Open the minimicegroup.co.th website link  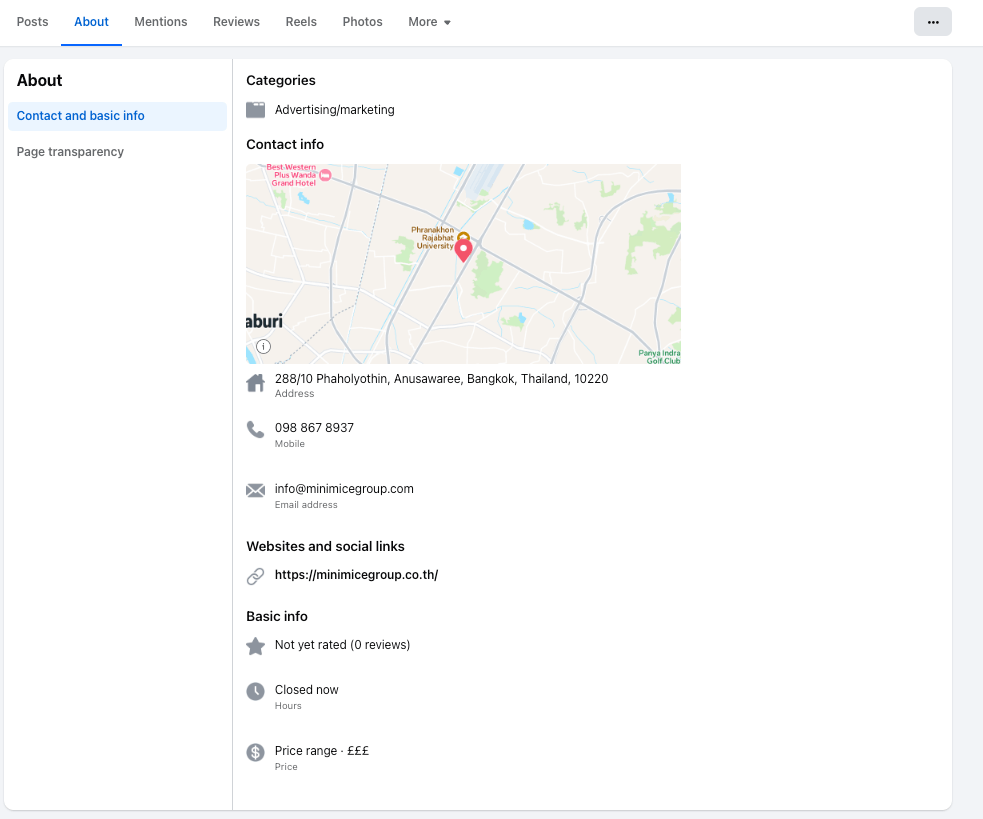[x=356, y=575]
